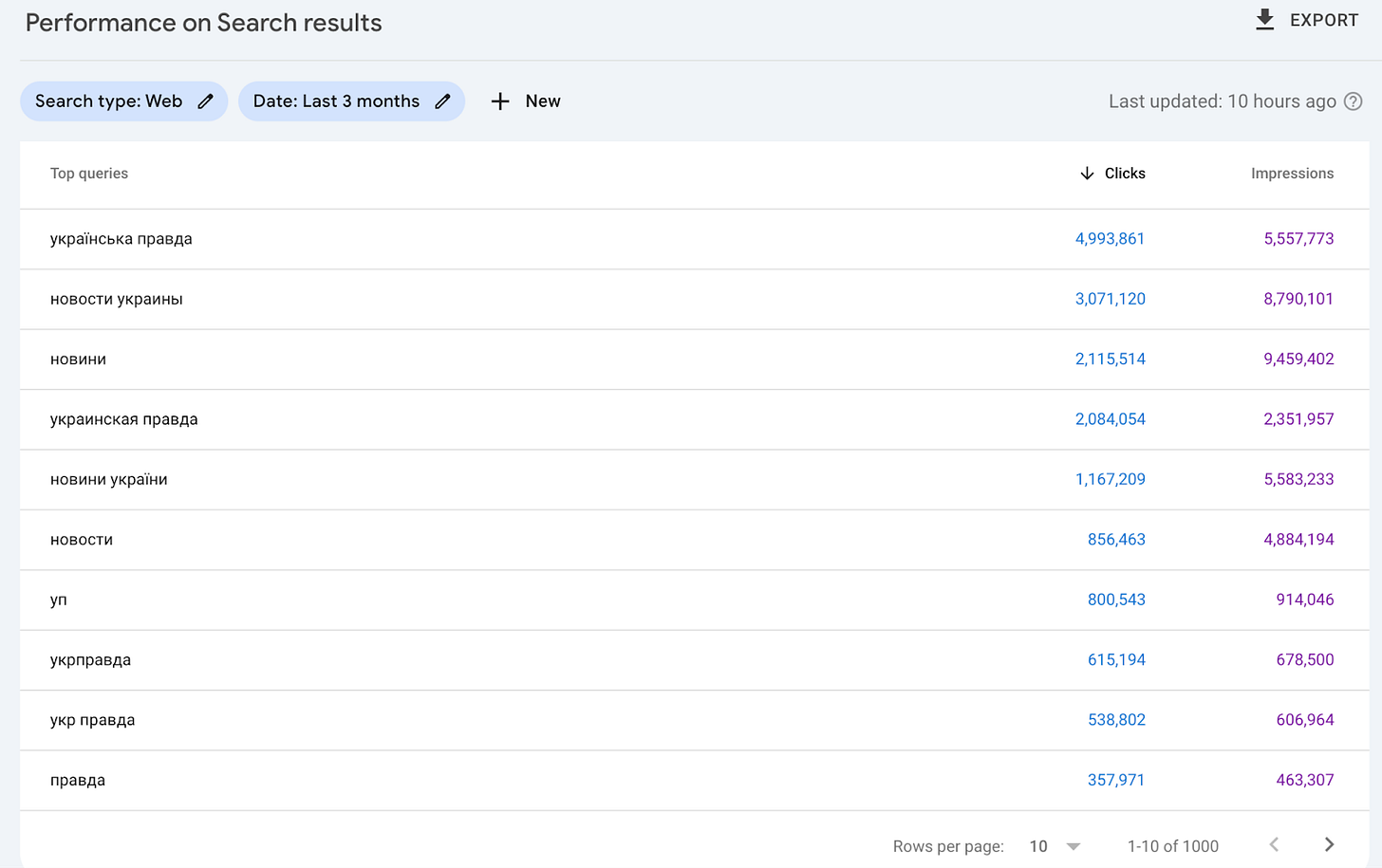Image resolution: width=1382 pixels, height=868 pixels.
Task: Click the clicks value 538,802
Action: [x=1116, y=720]
